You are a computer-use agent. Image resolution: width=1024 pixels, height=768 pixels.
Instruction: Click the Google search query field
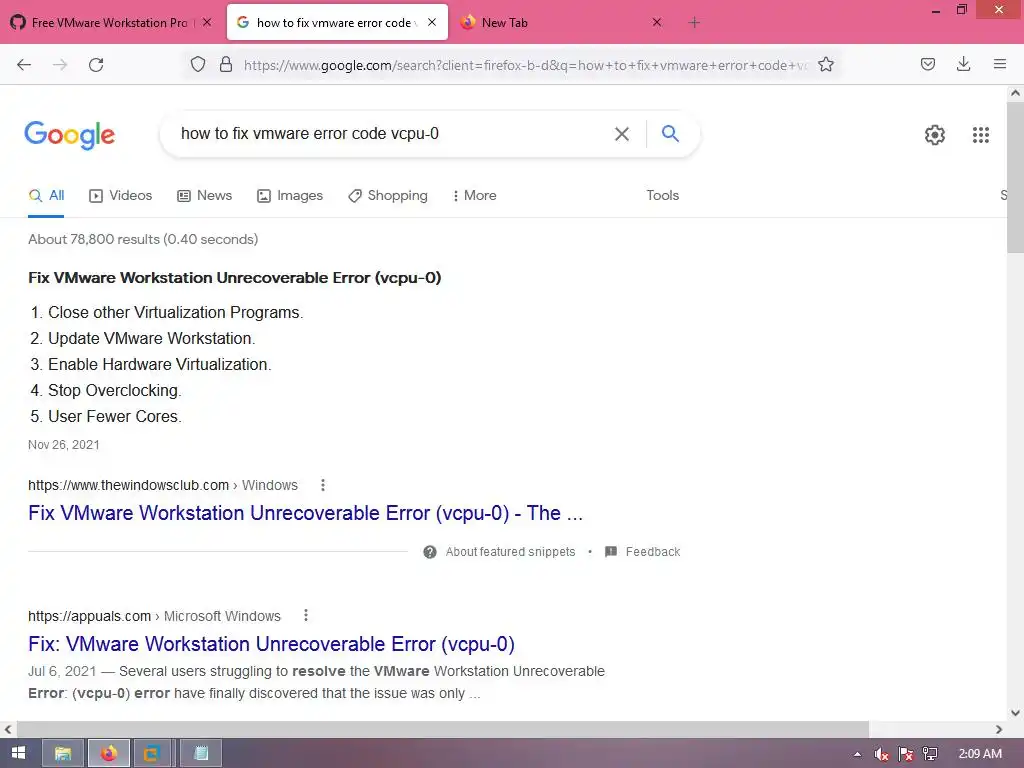coord(392,134)
